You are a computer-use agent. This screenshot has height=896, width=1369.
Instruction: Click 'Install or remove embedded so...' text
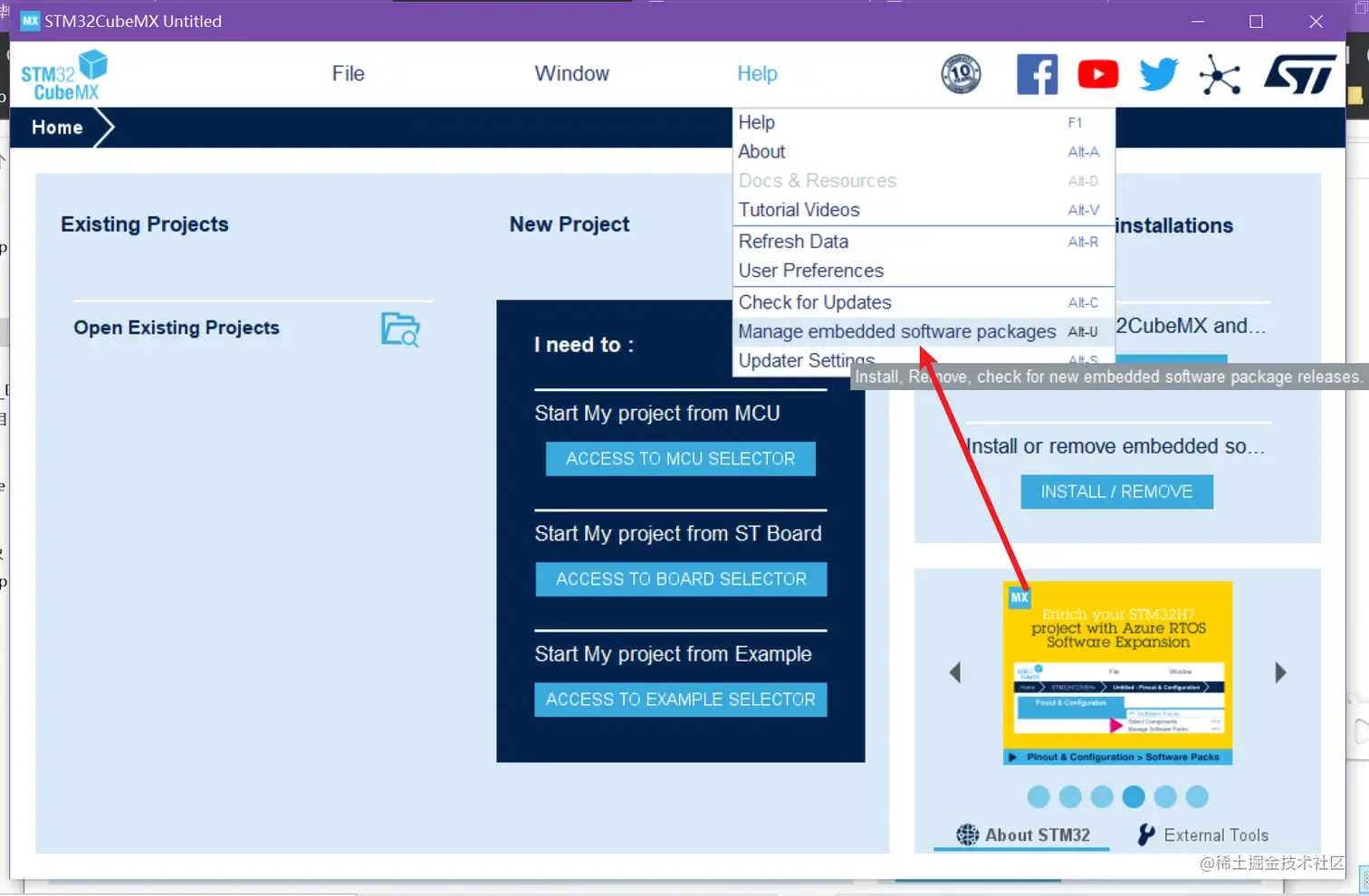(x=1115, y=446)
